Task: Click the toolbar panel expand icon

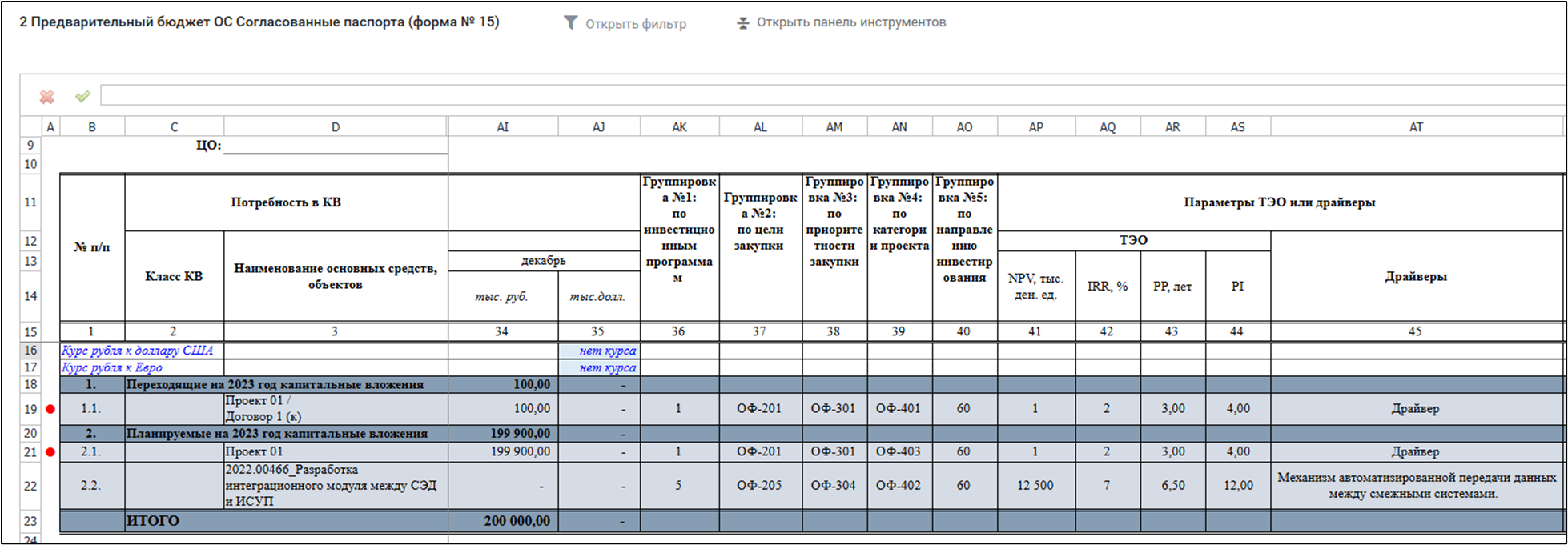Action: (x=743, y=23)
